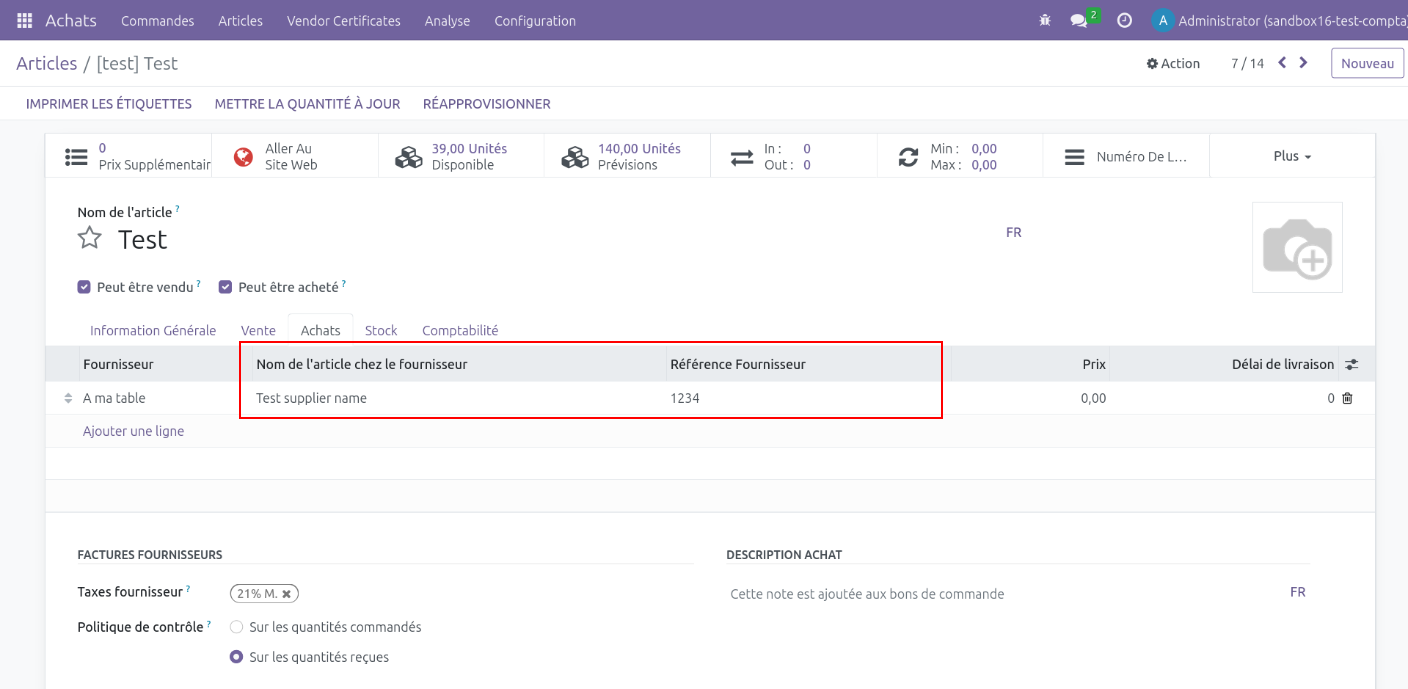
Task: Mark Test as favorite with star
Action: pyautogui.click(x=90, y=238)
